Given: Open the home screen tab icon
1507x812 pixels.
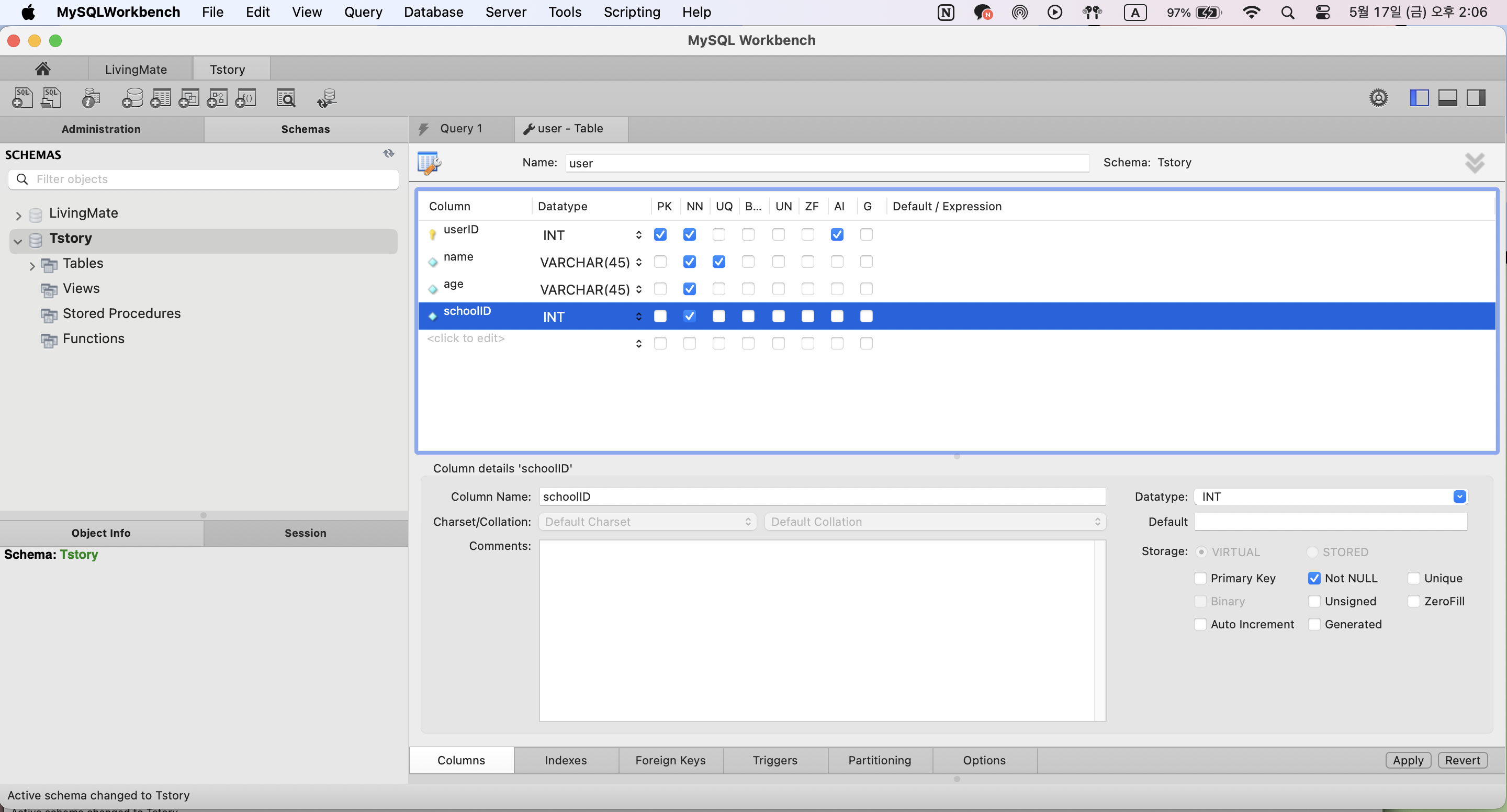Looking at the screenshot, I should [42, 69].
